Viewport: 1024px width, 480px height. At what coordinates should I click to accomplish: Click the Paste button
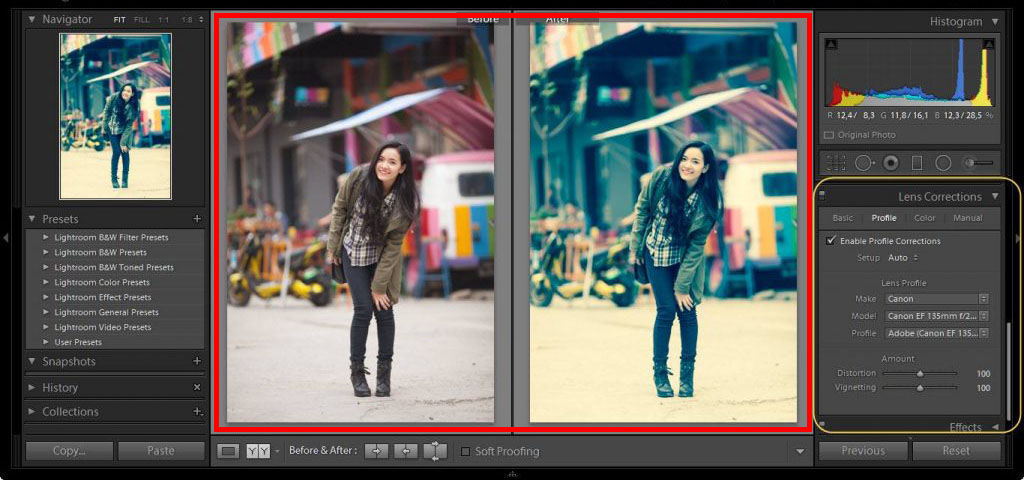161,451
